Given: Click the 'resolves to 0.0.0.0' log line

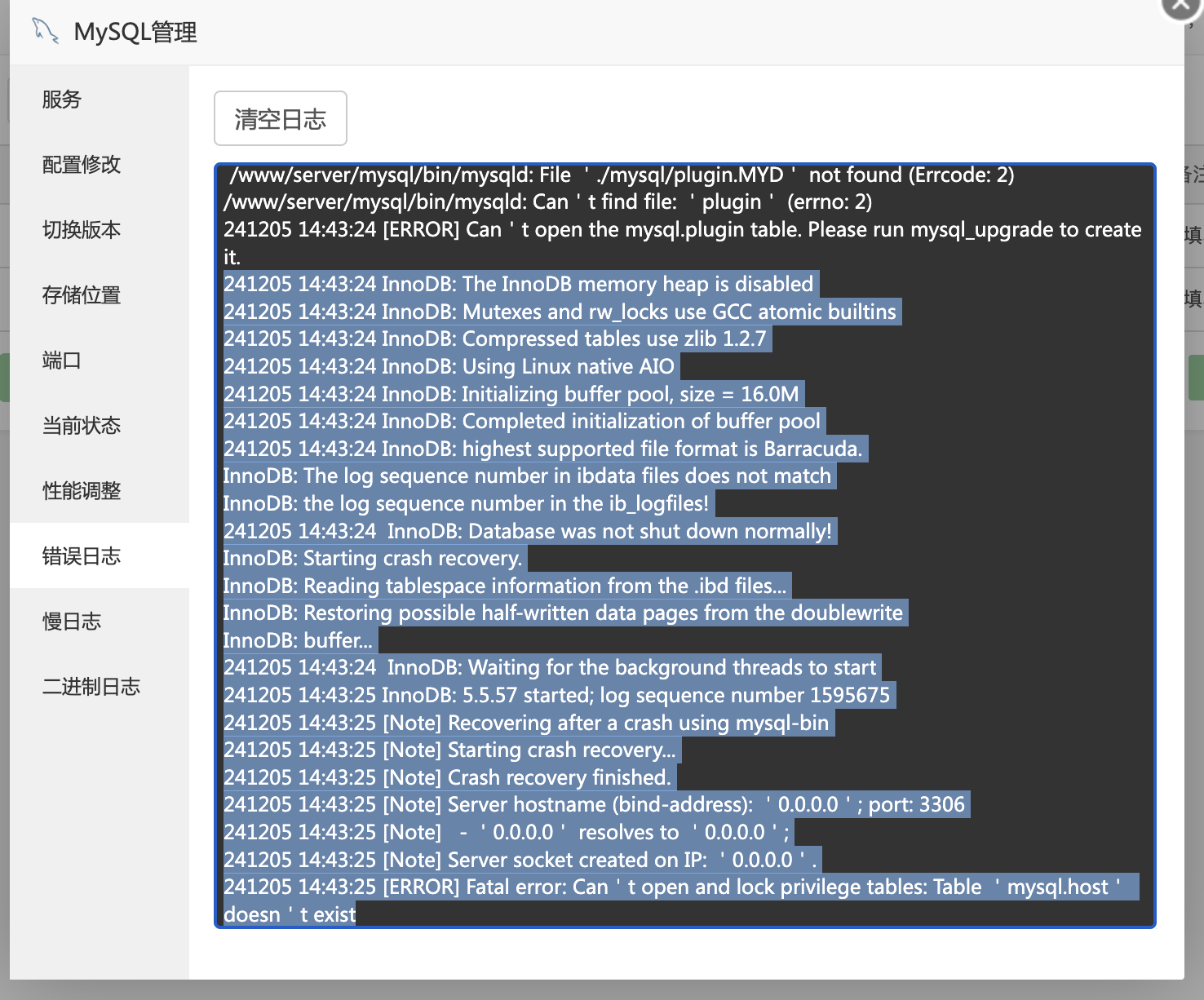Looking at the screenshot, I should 507,832.
